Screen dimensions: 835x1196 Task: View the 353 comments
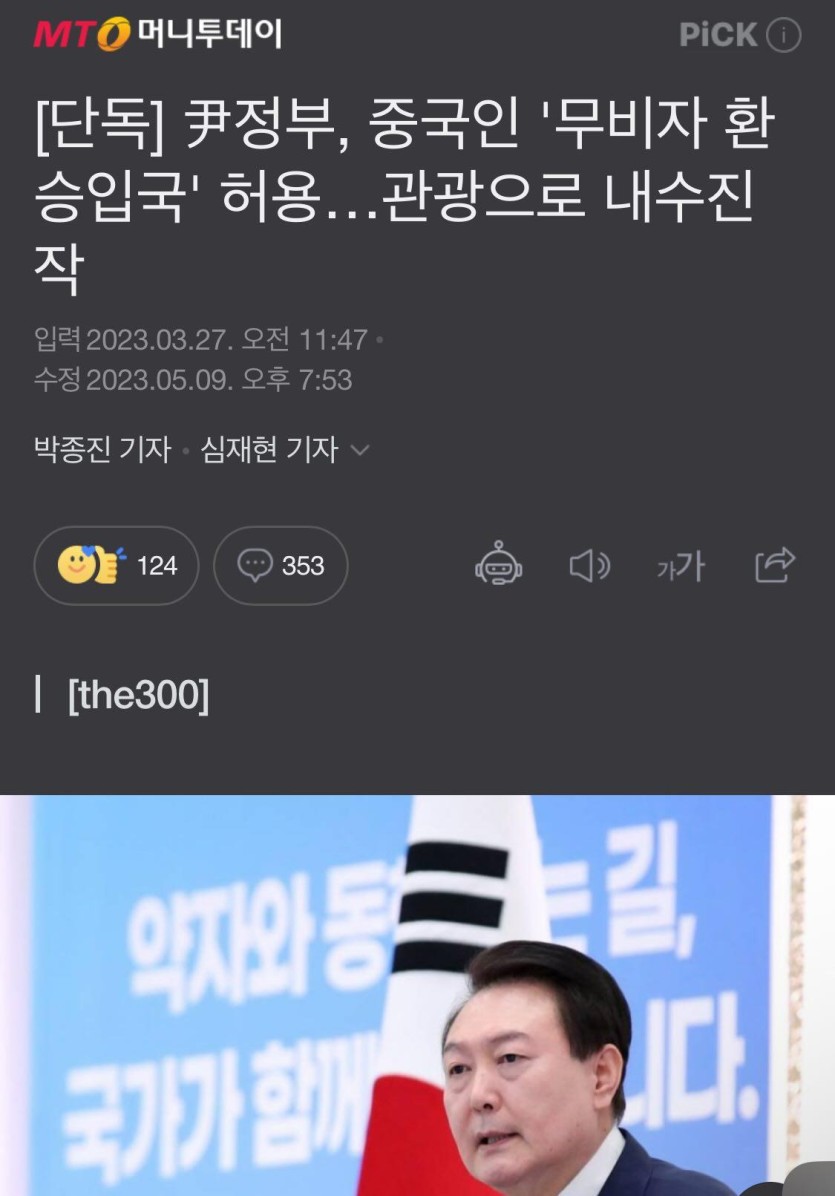click(x=281, y=565)
